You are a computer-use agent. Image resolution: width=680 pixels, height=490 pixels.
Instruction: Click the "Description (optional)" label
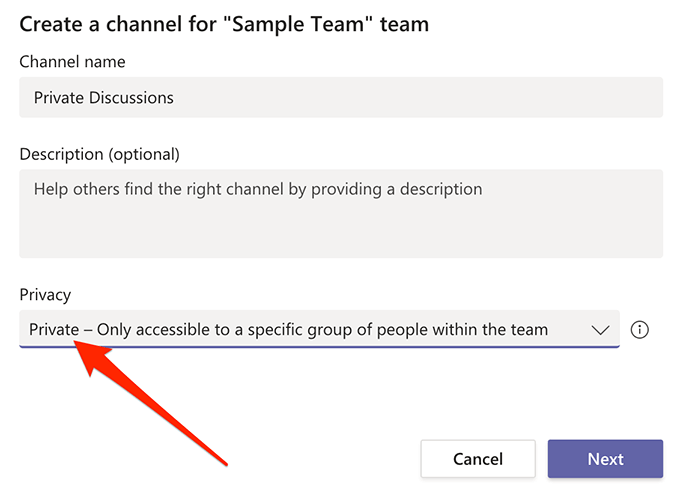[x=99, y=154]
